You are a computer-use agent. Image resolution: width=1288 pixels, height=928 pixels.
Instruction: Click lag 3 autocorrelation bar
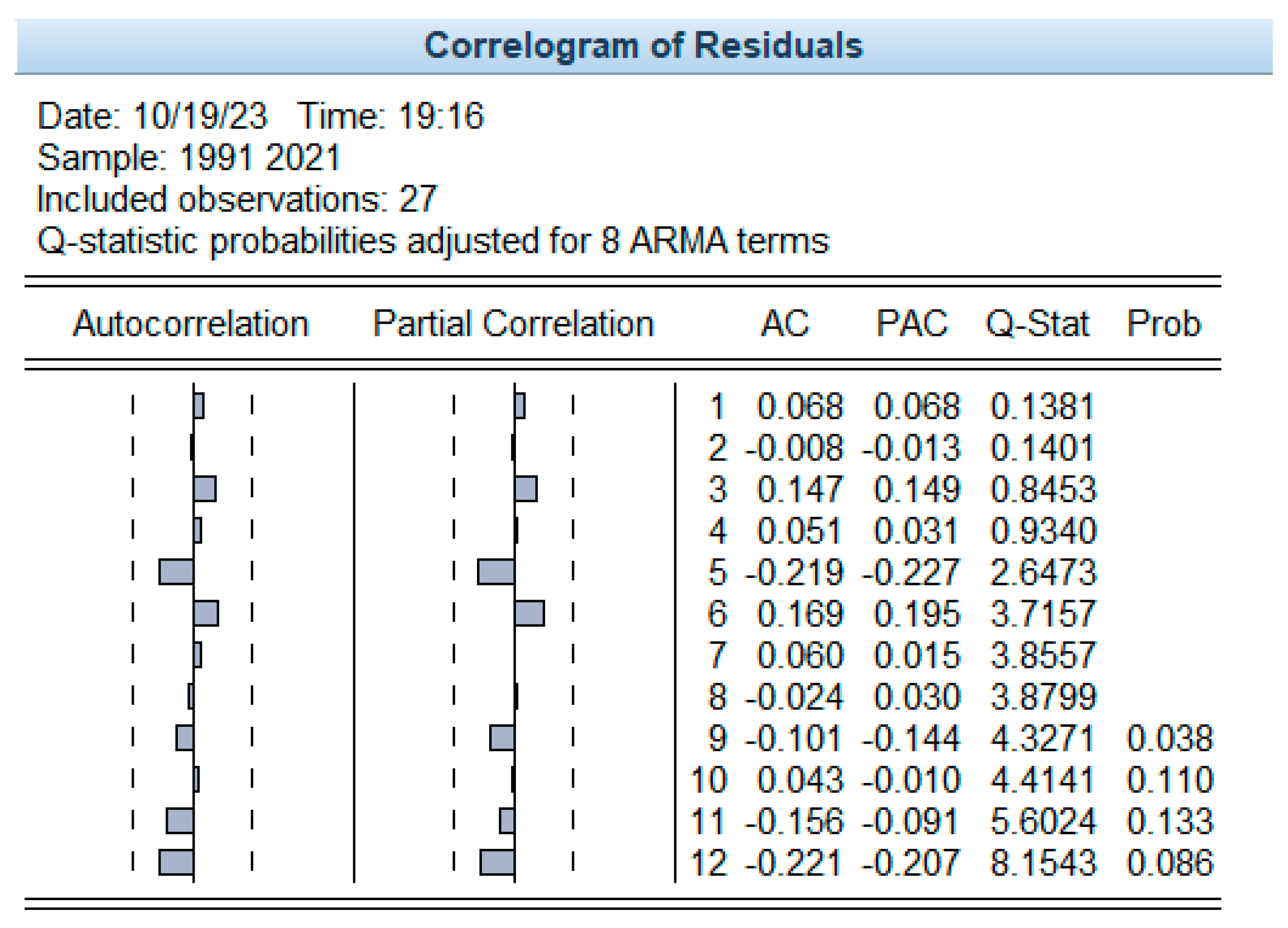coord(204,489)
